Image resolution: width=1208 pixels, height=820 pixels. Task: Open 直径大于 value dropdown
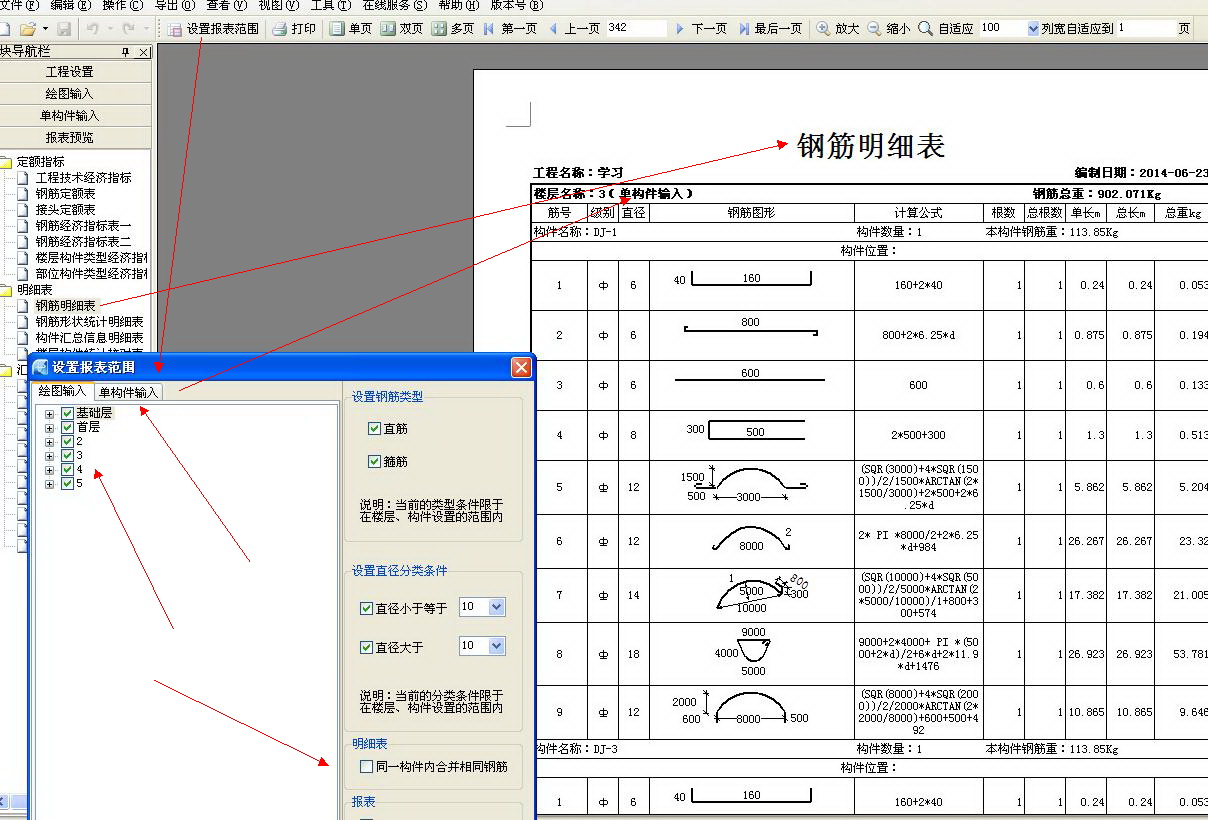tap(497, 646)
